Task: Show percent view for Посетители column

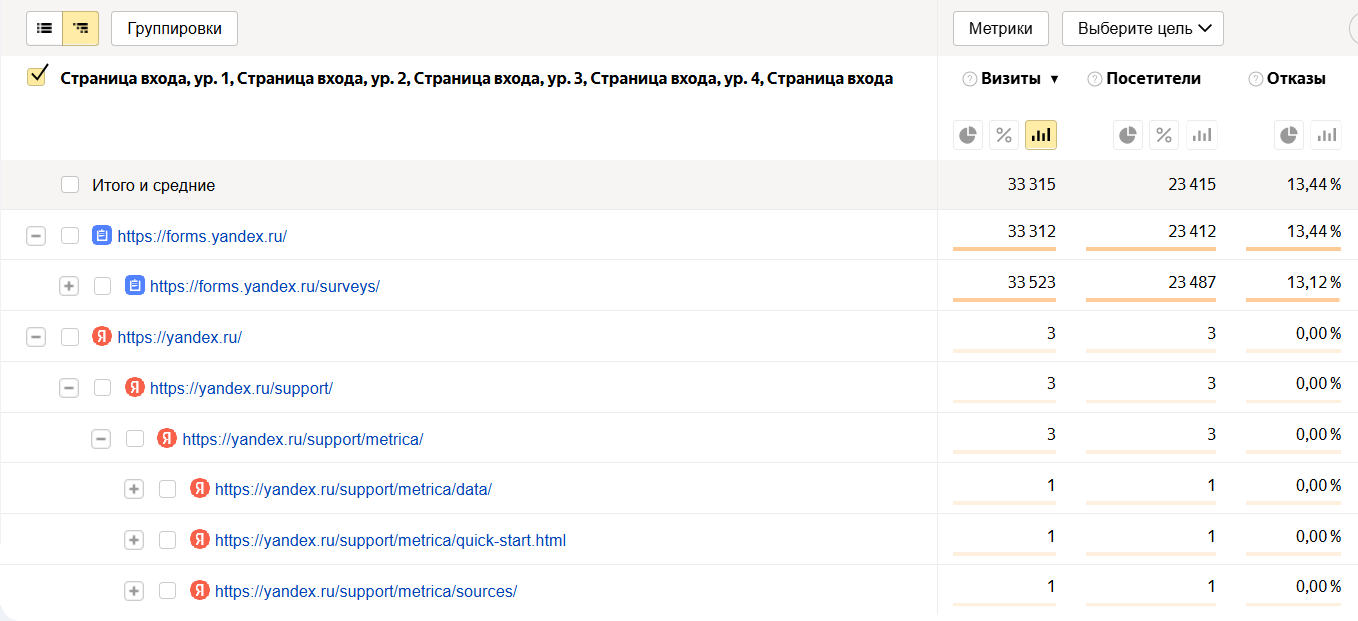Action: [1164, 135]
